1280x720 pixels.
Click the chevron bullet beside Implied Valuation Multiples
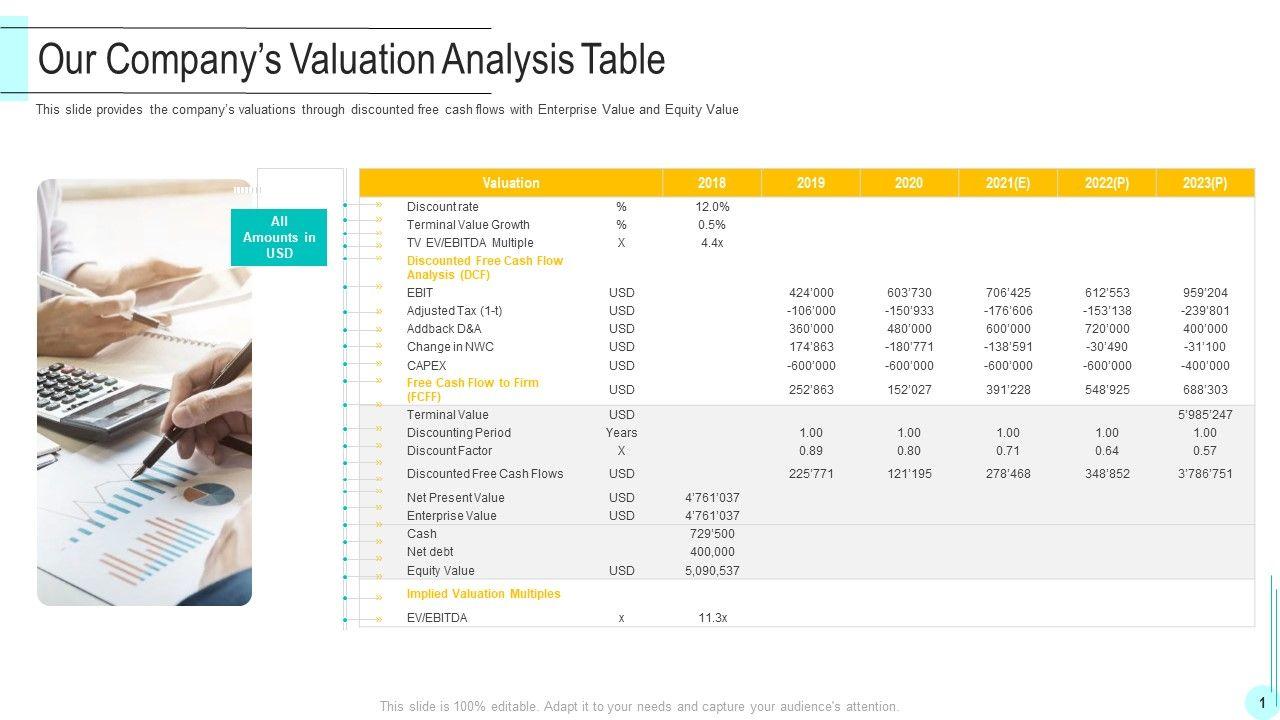(x=379, y=596)
